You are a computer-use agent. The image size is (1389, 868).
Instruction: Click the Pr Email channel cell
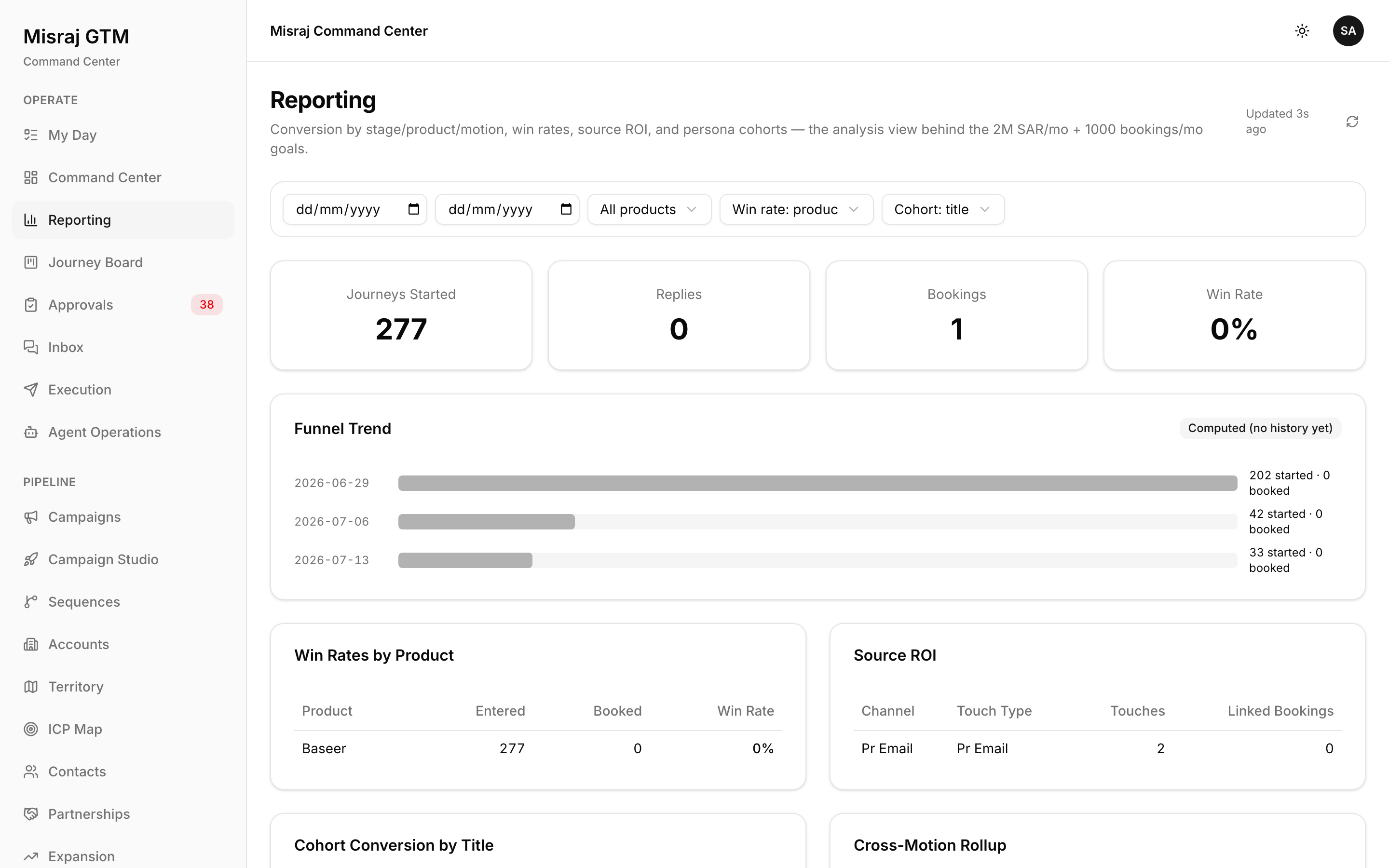(x=887, y=748)
